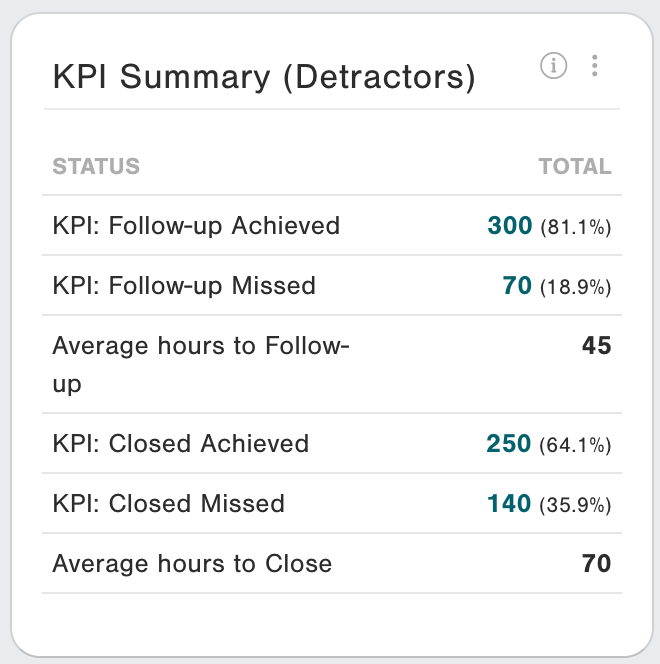Viewport: 660px width, 664px height.
Task: Open the 300 Follow-up Achieved count
Action: pos(510,226)
